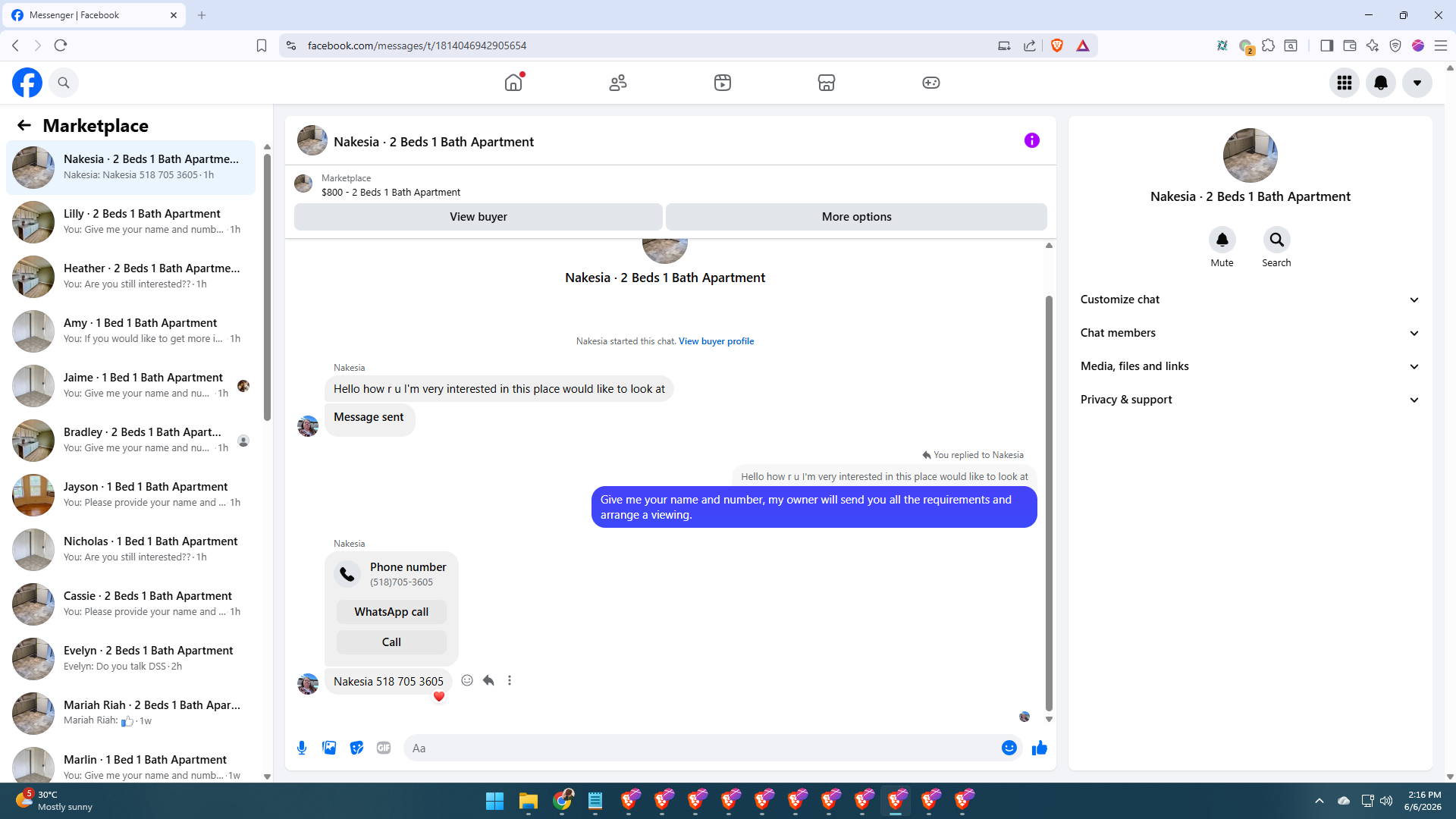Open the Facebook search icon
1456x819 pixels.
point(64,83)
